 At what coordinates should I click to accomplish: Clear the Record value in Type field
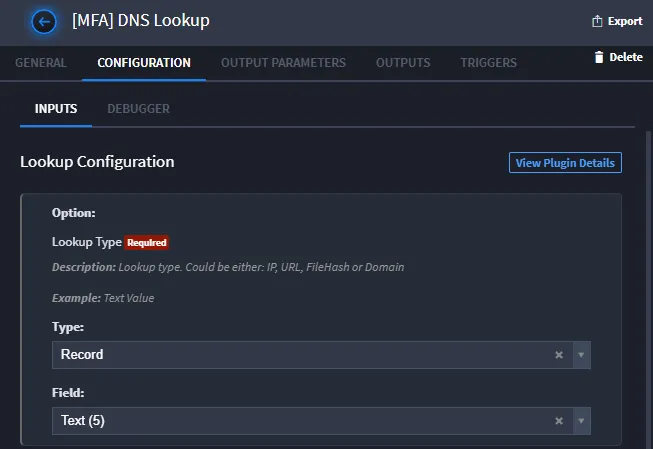point(559,355)
